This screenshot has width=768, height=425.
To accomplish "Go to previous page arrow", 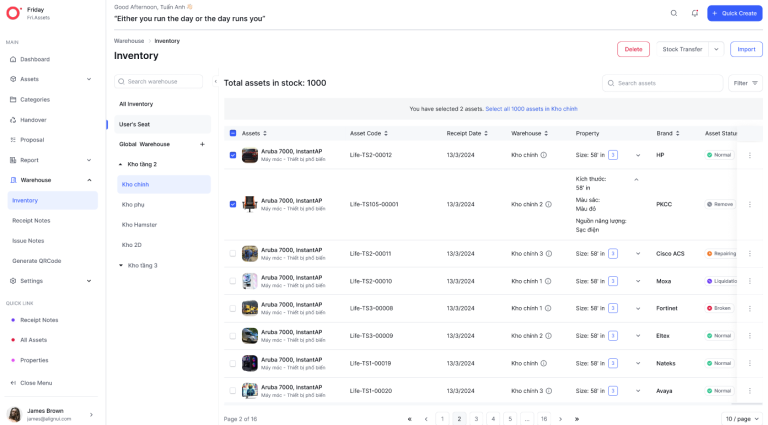I will pos(426,419).
